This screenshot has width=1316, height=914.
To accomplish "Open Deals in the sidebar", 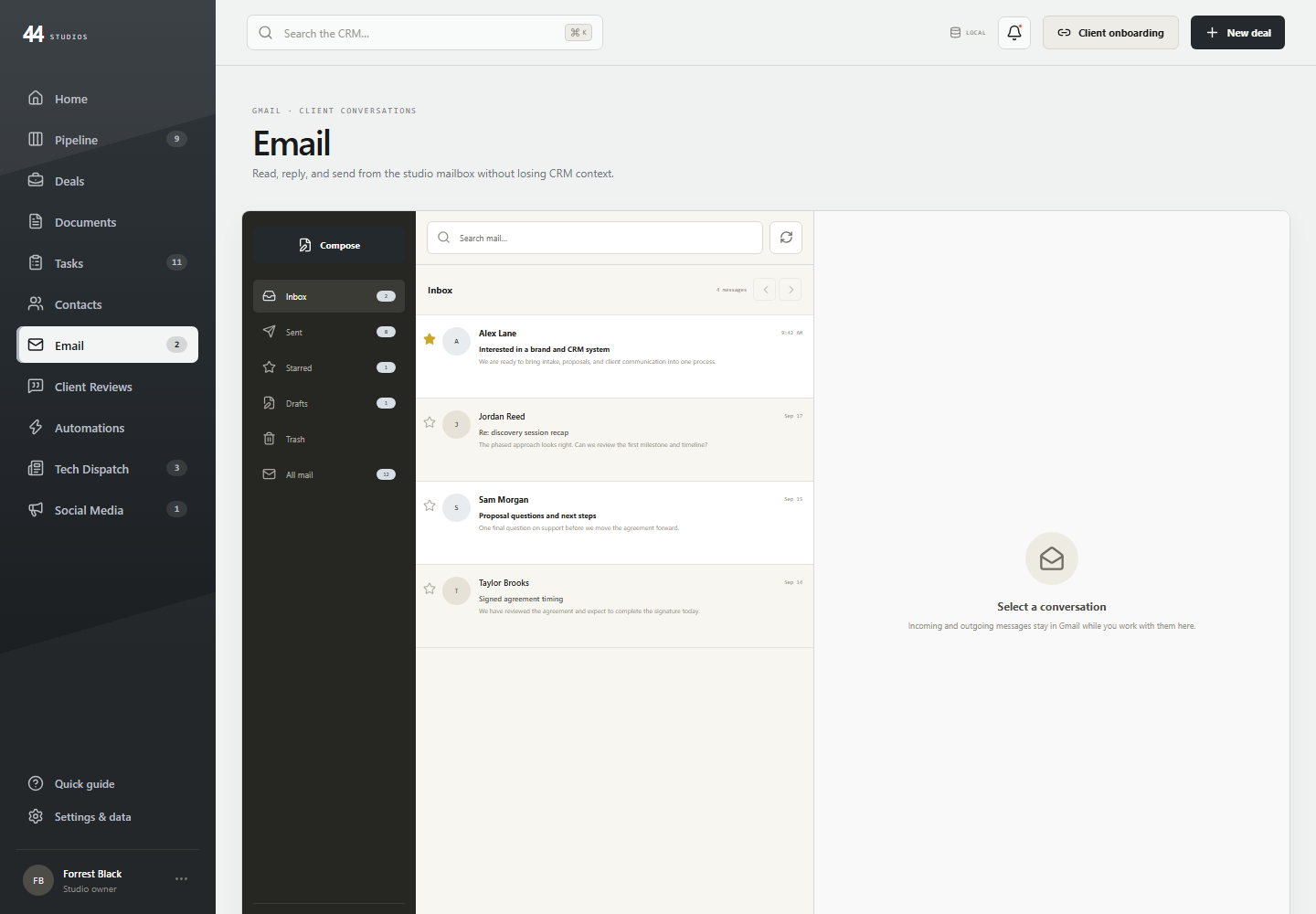I will 108,181.
